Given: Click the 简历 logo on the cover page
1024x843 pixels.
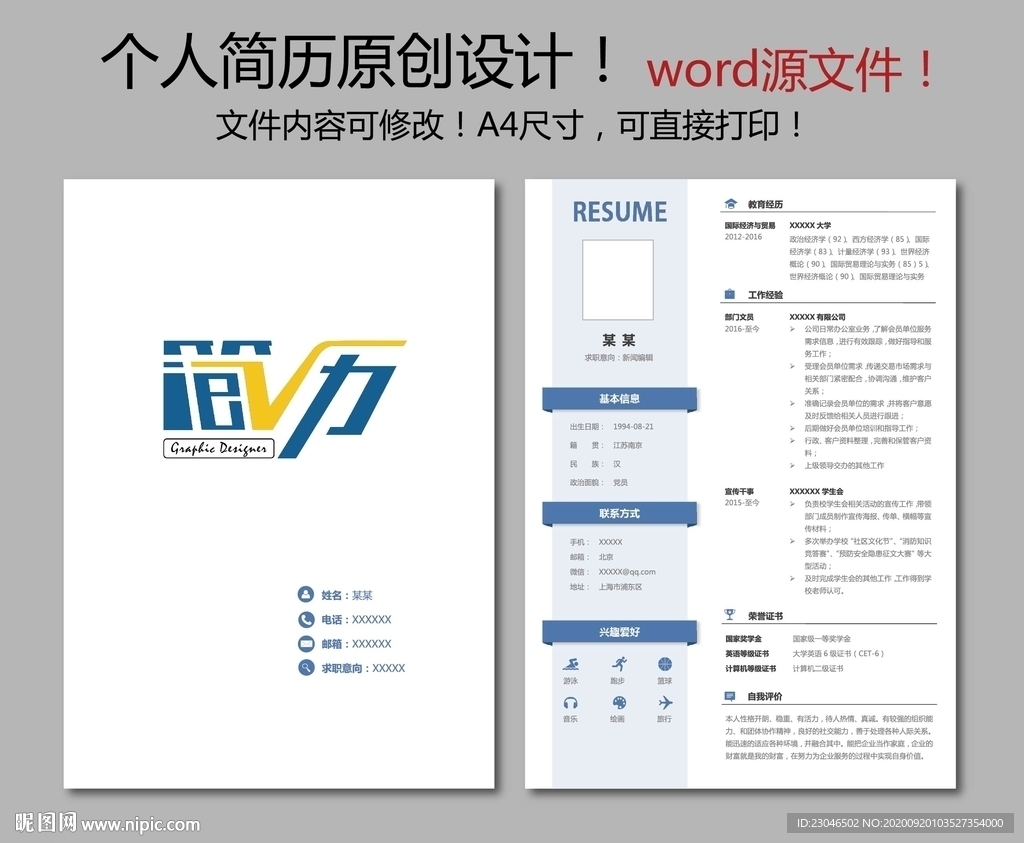Looking at the screenshot, I should [x=284, y=398].
